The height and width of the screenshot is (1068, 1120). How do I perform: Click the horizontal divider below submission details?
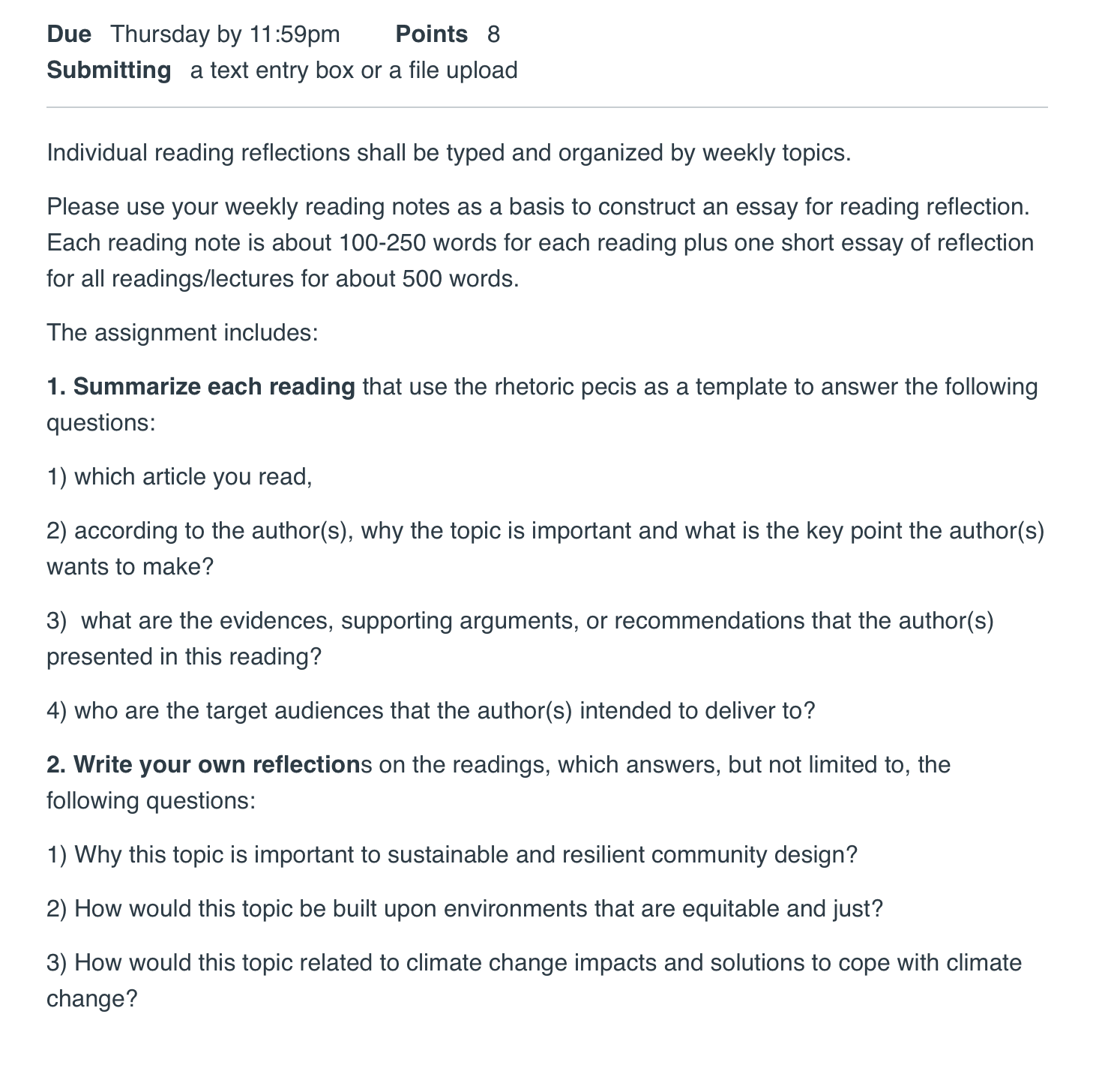547,107
